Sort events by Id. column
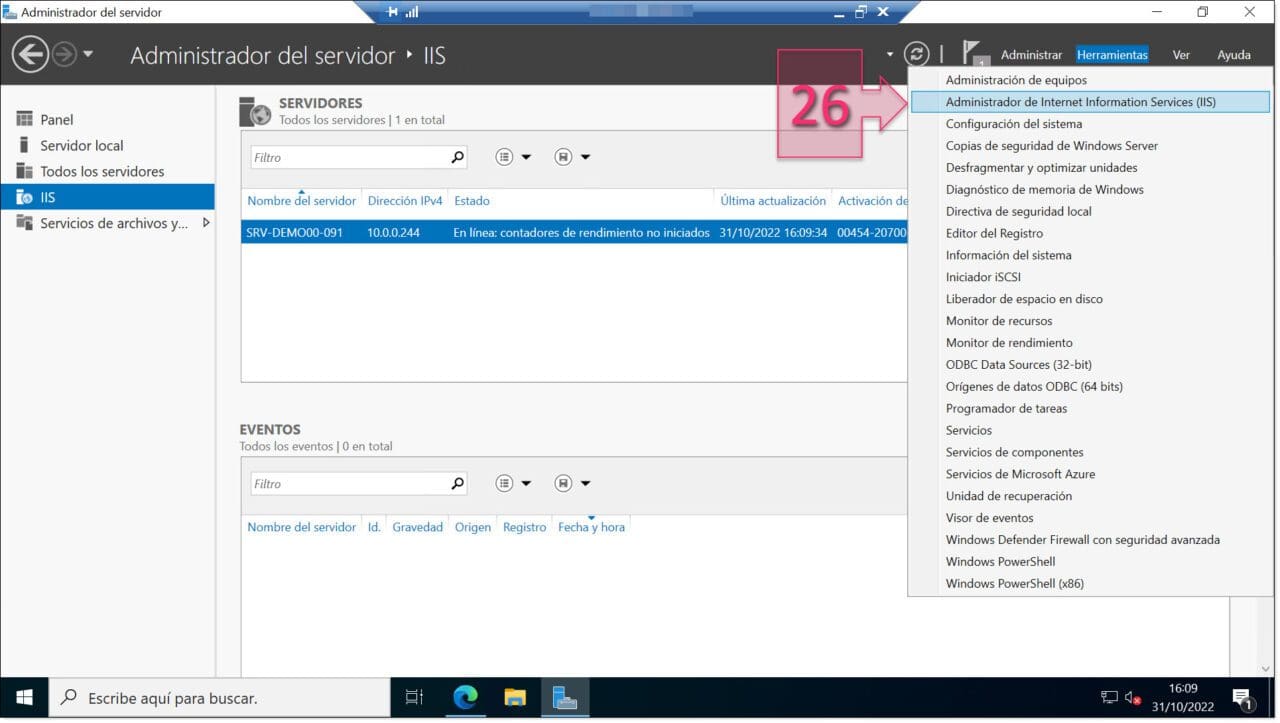 click(374, 527)
